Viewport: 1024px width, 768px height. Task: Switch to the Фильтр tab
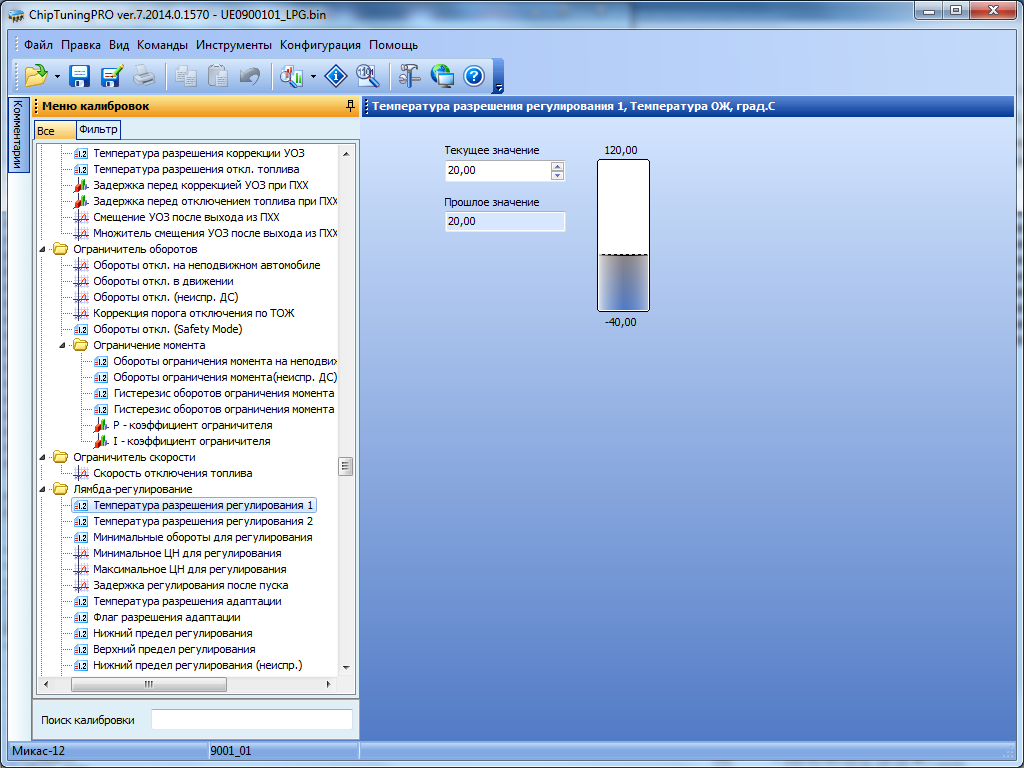tap(97, 129)
